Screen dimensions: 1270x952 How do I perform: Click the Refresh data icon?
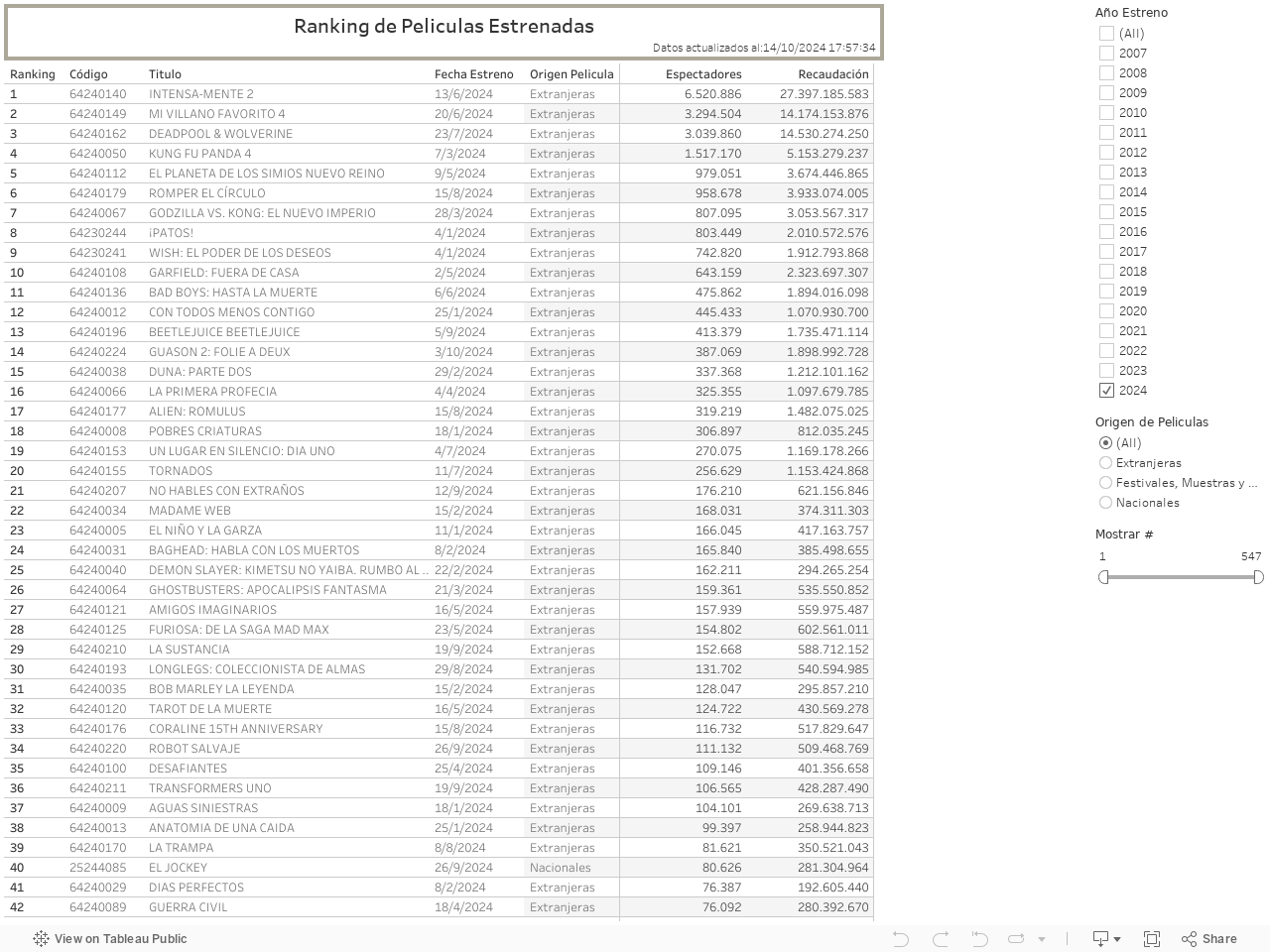(x=1016, y=938)
